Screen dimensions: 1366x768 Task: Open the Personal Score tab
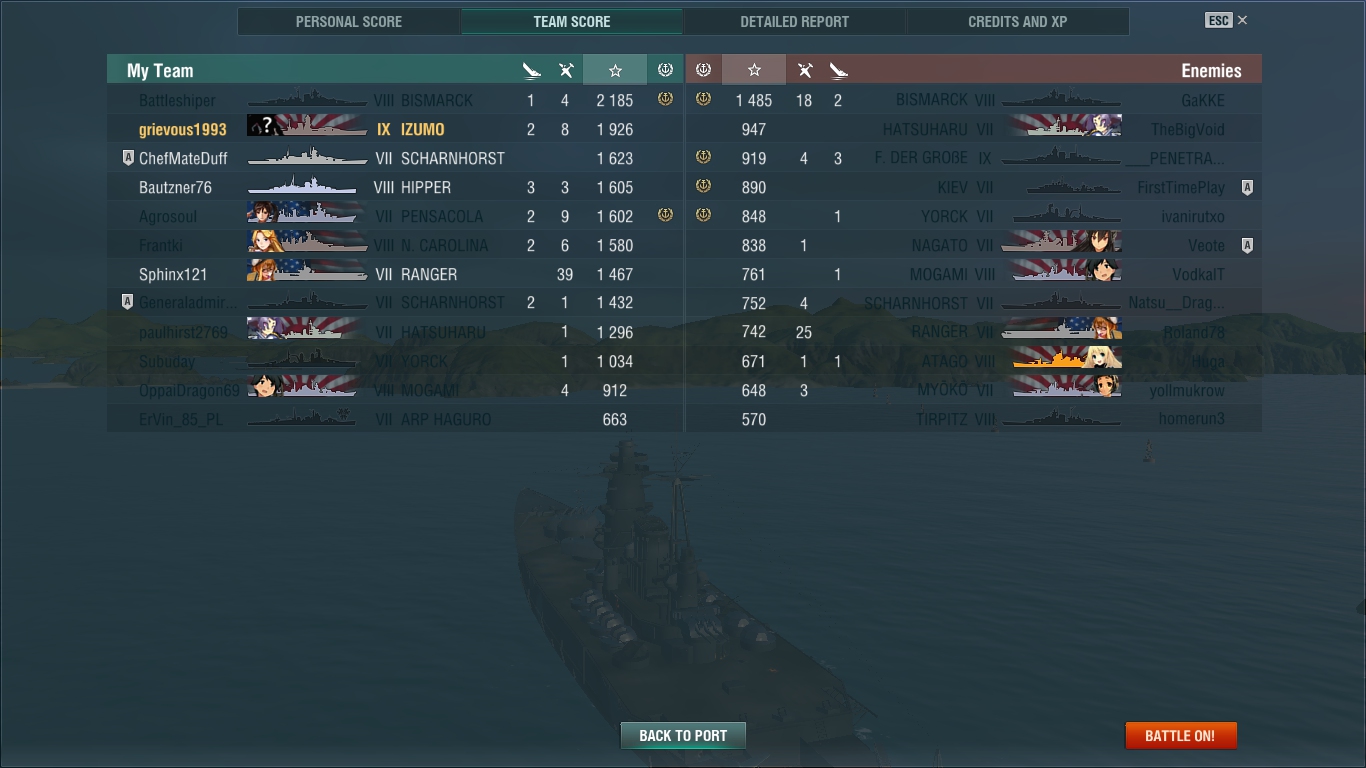click(349, 21)
